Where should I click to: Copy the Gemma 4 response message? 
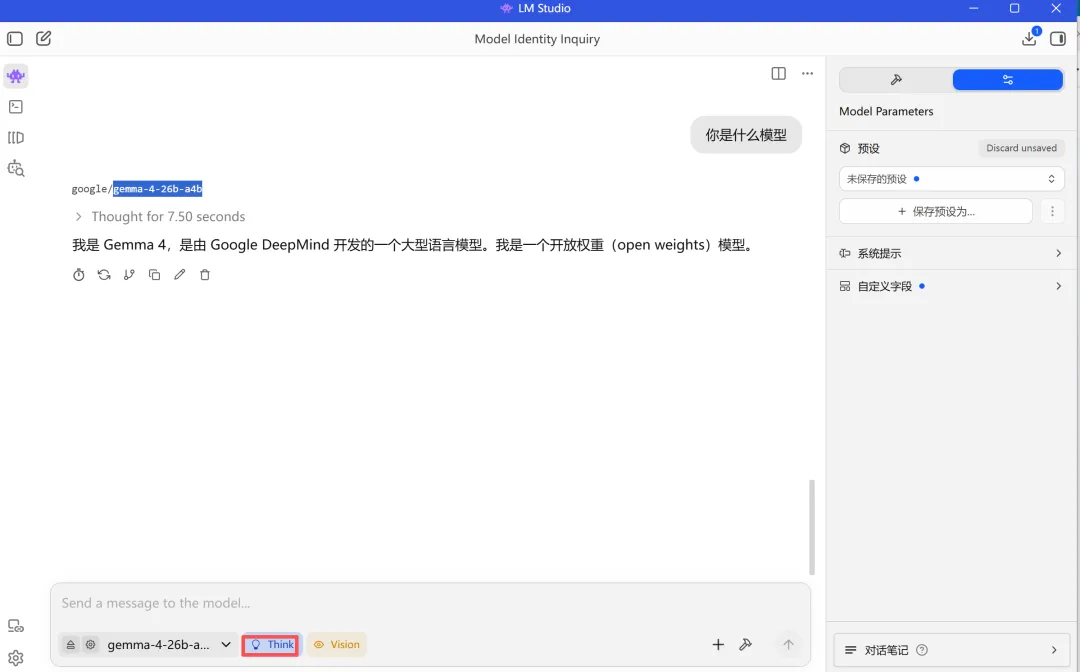154,275
